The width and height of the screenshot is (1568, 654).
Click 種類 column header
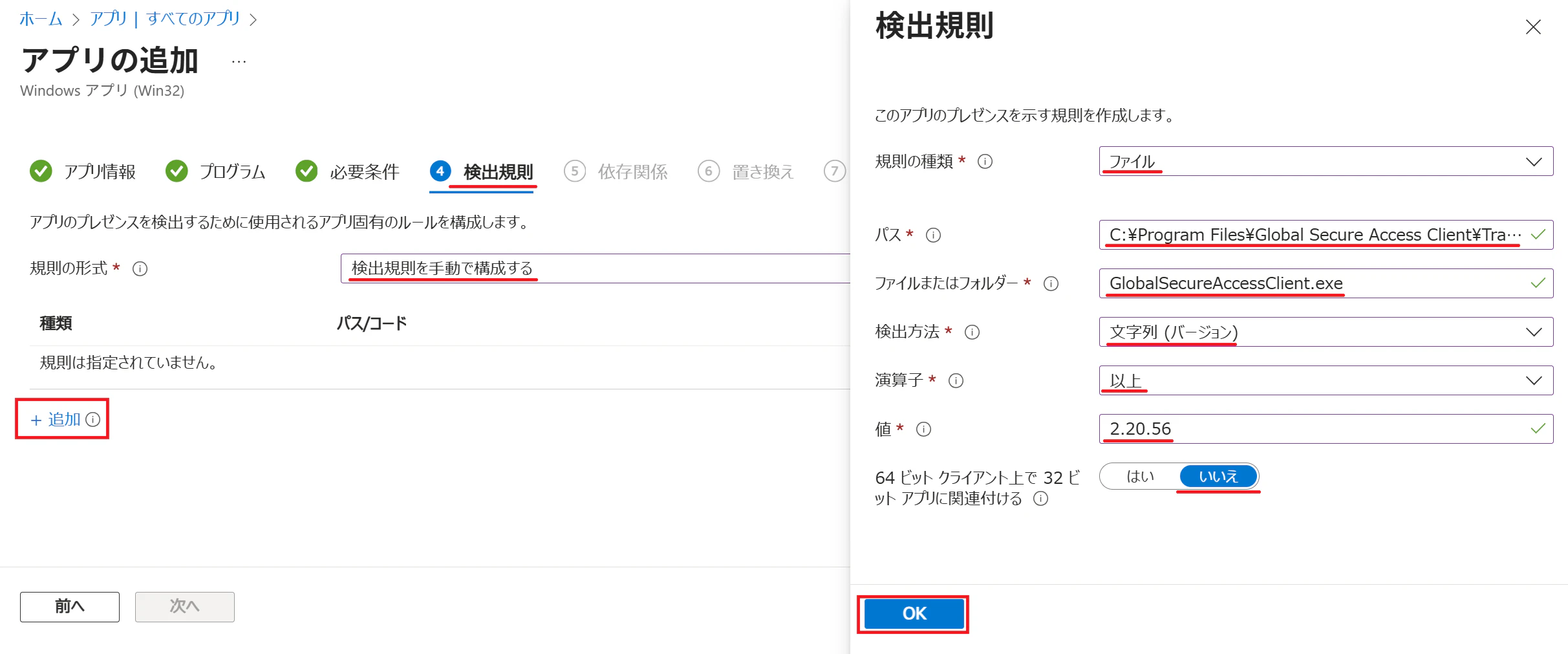coord(56,323)
